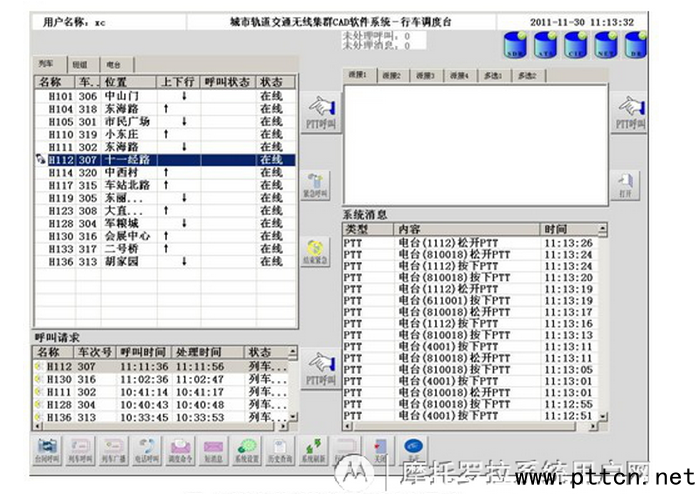This screenshot has height=494, width=699.
Task: Click the SDR database status icon
Action: [x=516, y=47]
